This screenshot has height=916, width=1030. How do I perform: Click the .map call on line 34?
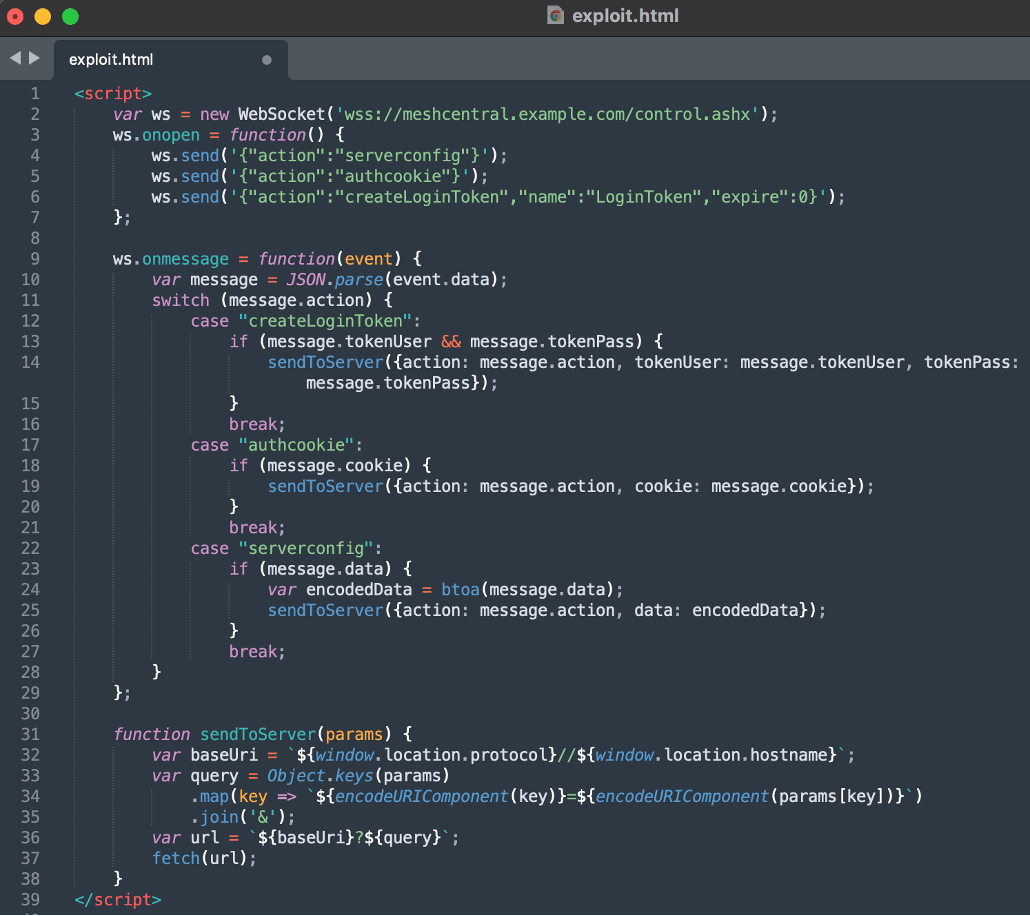(x=210, y=796)
